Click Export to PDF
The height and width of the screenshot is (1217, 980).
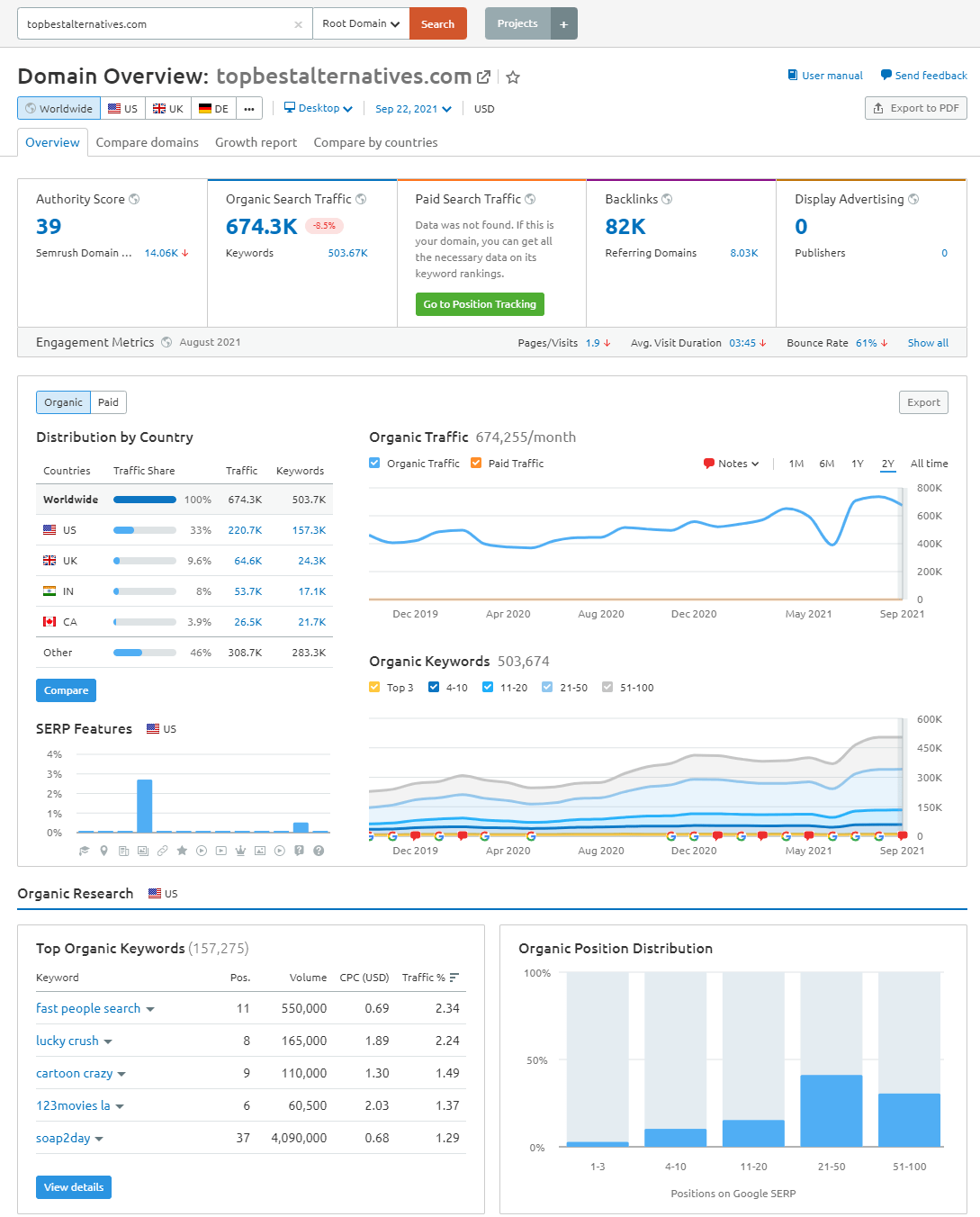click(x=916, y=108)
